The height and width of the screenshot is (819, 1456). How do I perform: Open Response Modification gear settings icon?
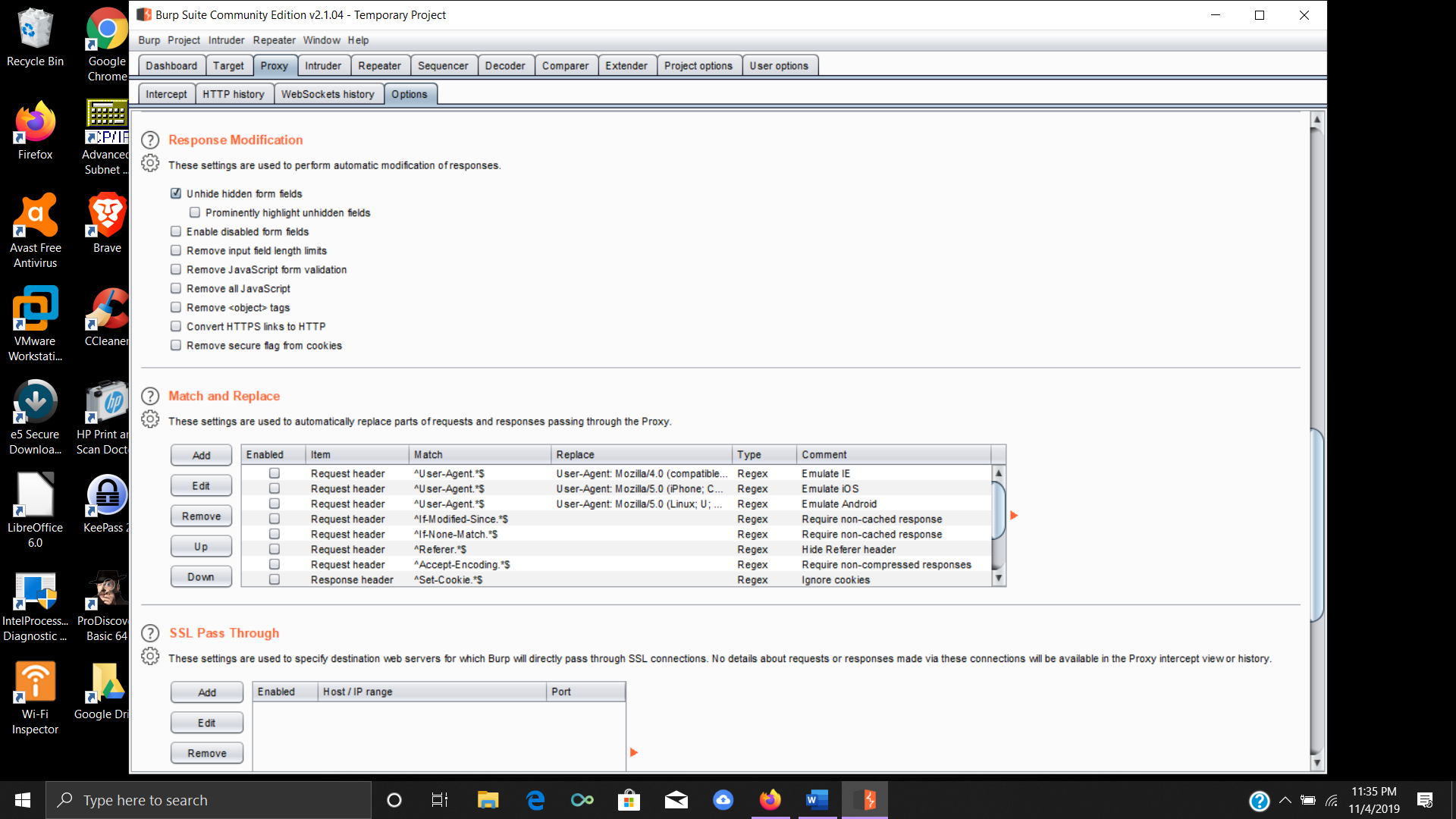pyautogui.click(x=150, y=163)
